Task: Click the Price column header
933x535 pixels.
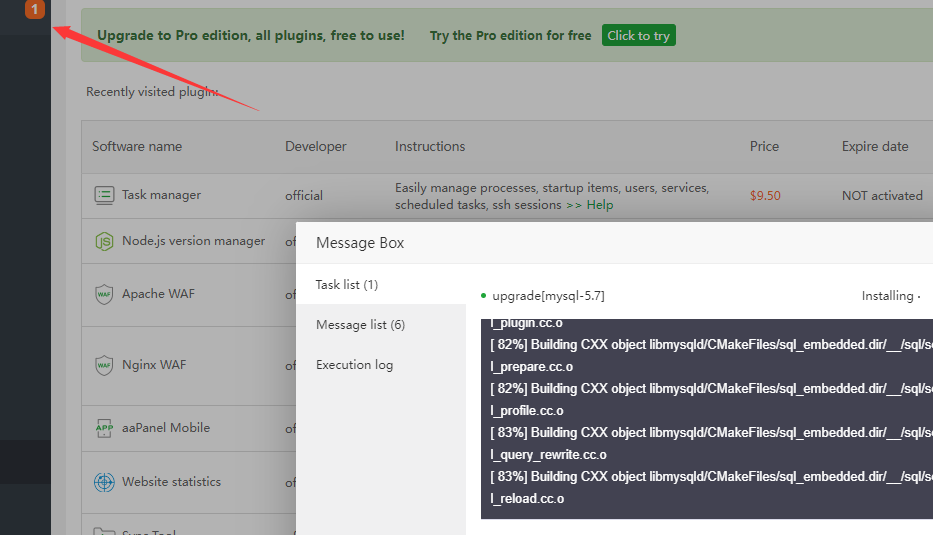Action: click(x=764, y=146)
